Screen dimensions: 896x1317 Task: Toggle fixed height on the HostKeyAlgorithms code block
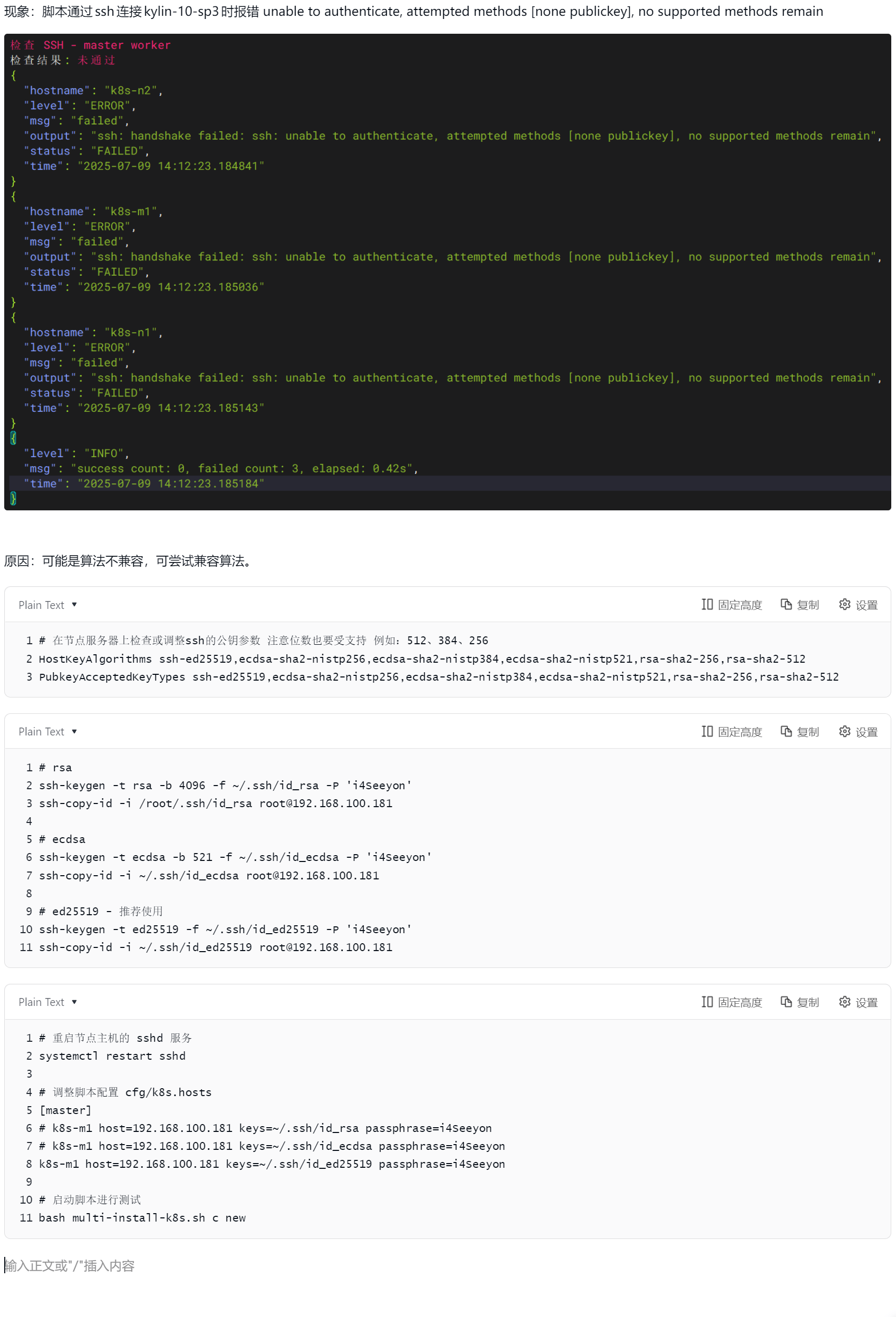pyautogui.click(x=731, y=605)
